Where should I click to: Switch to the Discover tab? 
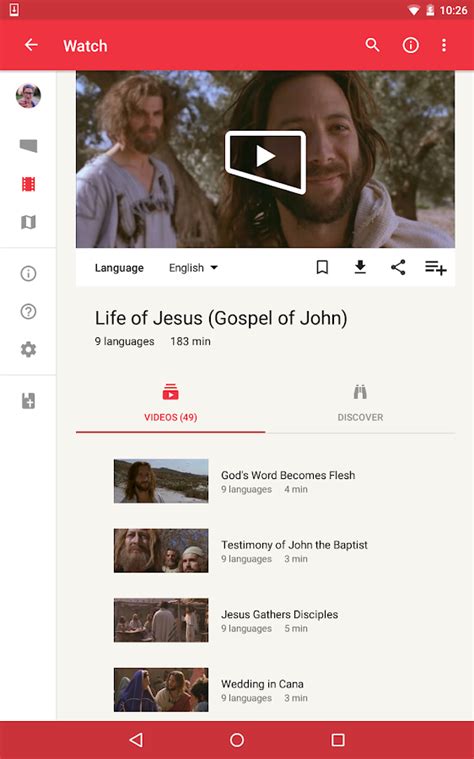[x=360, y=403]
